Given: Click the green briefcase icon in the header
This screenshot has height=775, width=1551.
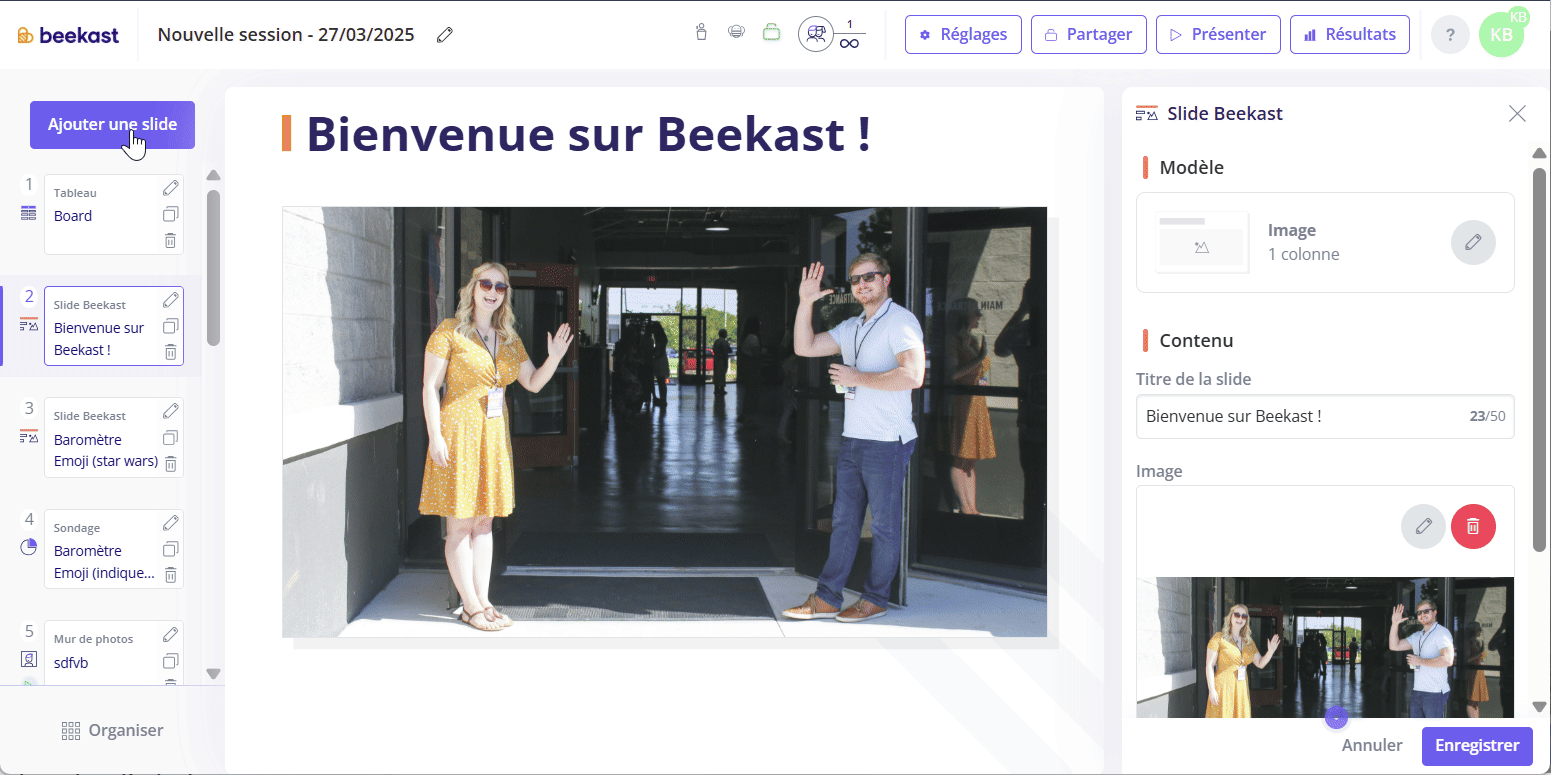Looking at the screenshot, I should (x=771, y=32).
